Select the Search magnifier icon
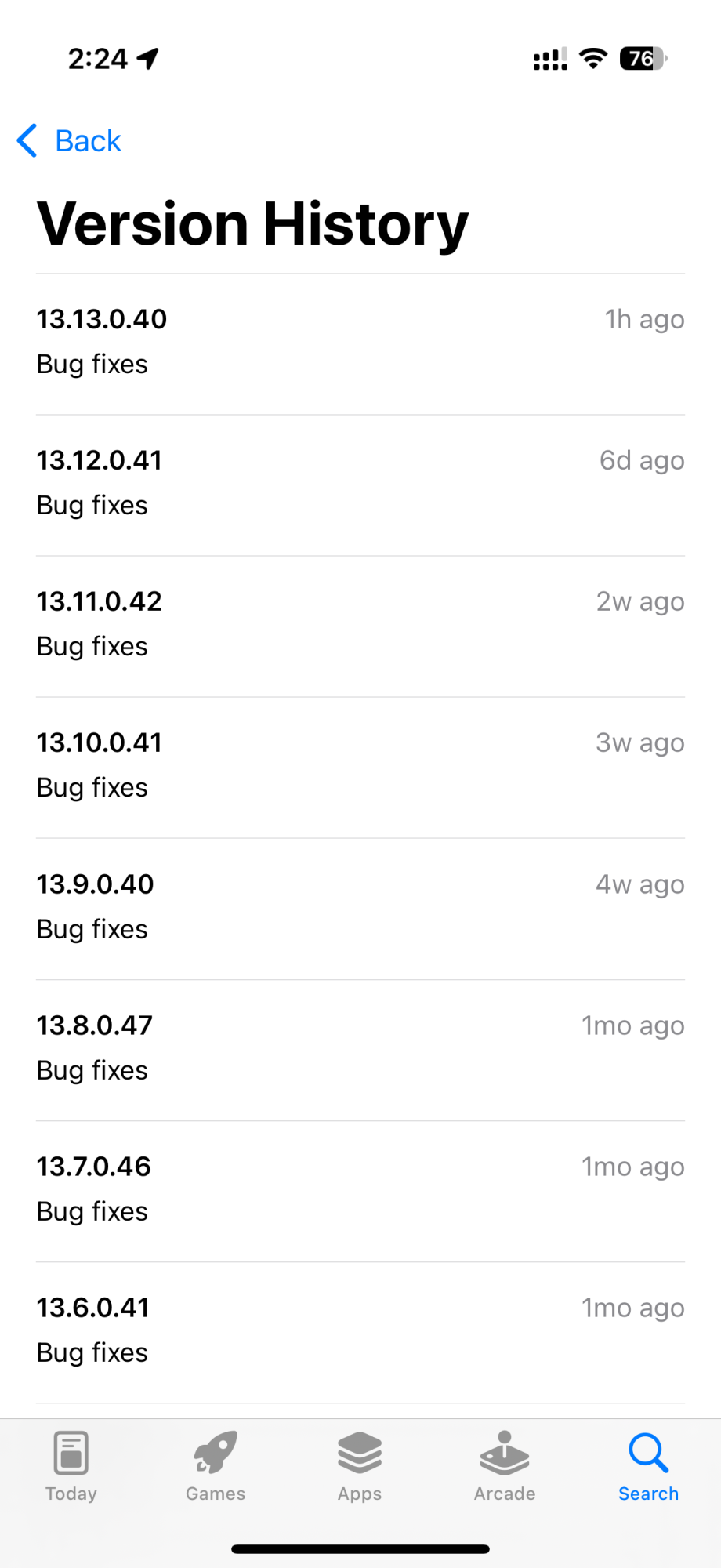This screenshot has height=1568, width=721. [648, 1453]
